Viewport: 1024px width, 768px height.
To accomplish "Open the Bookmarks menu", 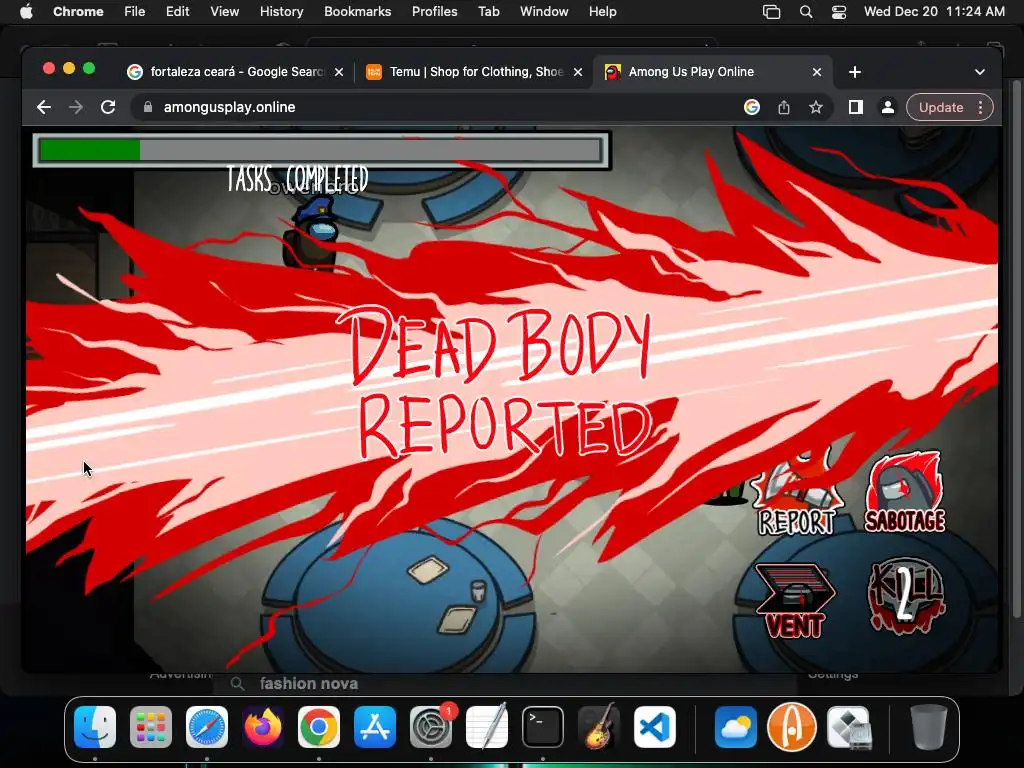I will (357, 11).
